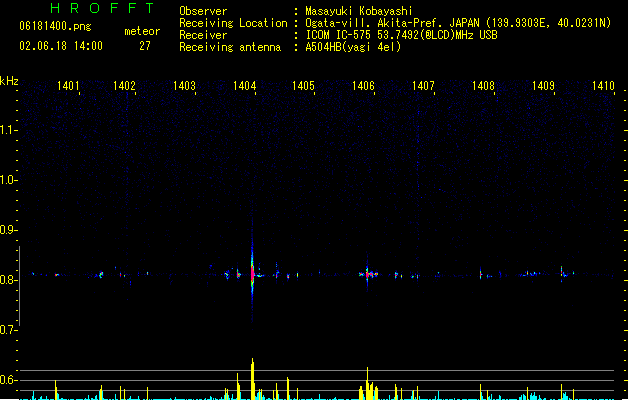Click the 1.1 frequency axis label
Image resolution: width=629 pixels, height=400 pixels.
(x=7, y=130)
